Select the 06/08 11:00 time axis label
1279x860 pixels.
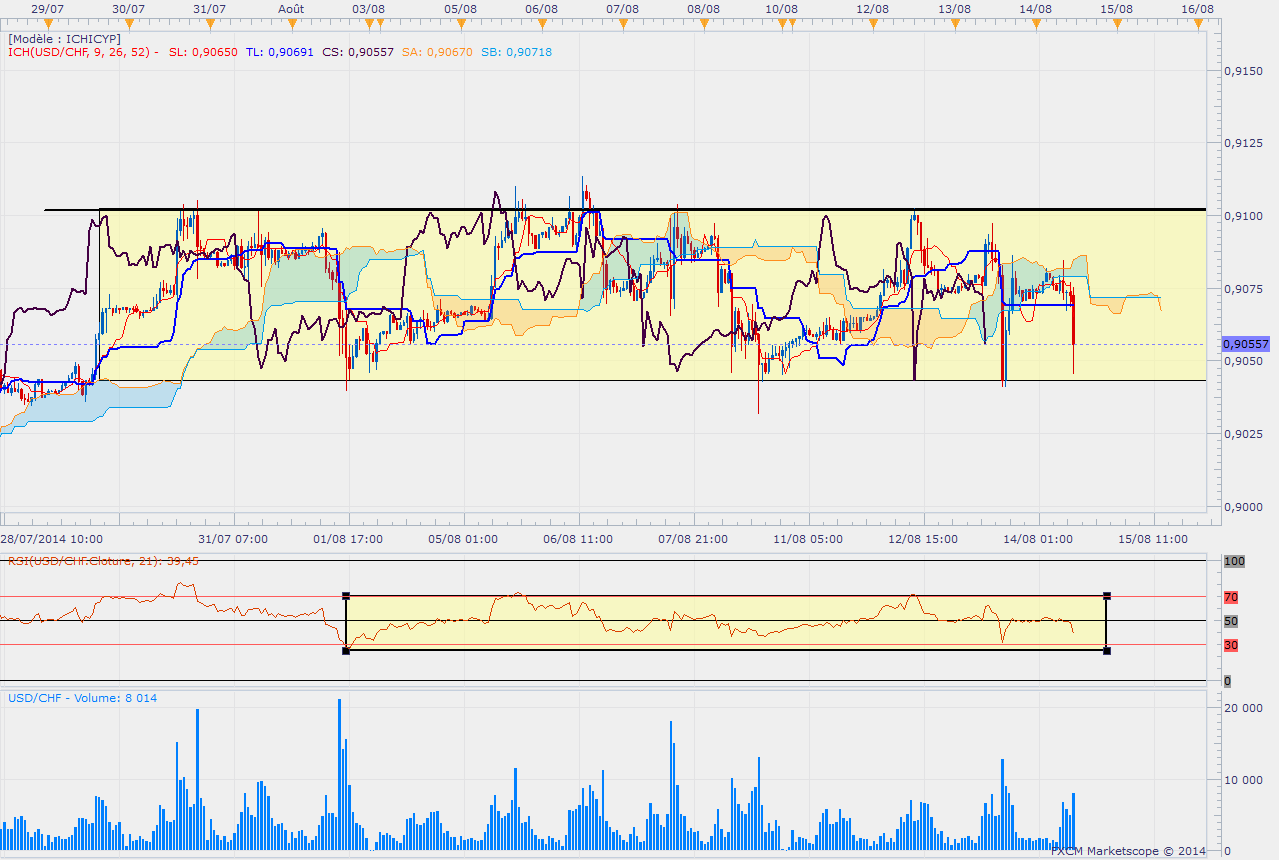pyautogui.click(x=578, y=539)
